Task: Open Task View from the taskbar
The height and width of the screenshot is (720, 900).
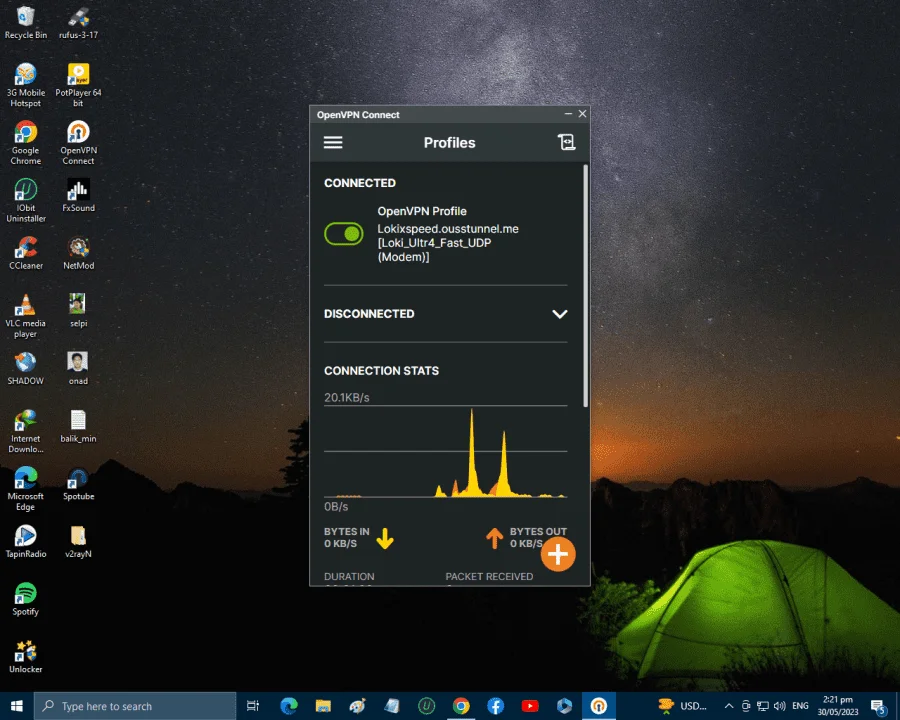Action: click(253, 706)
